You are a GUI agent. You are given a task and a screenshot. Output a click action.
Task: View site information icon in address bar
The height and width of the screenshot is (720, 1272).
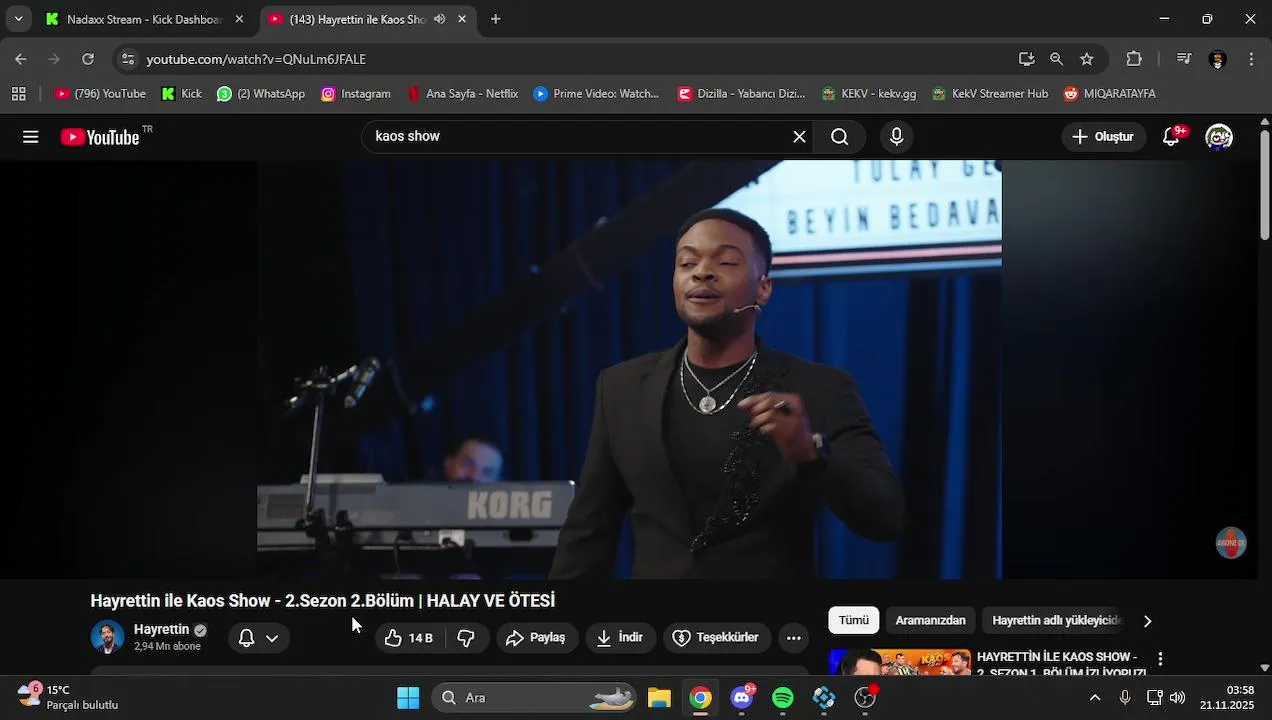tap(128, 59)
